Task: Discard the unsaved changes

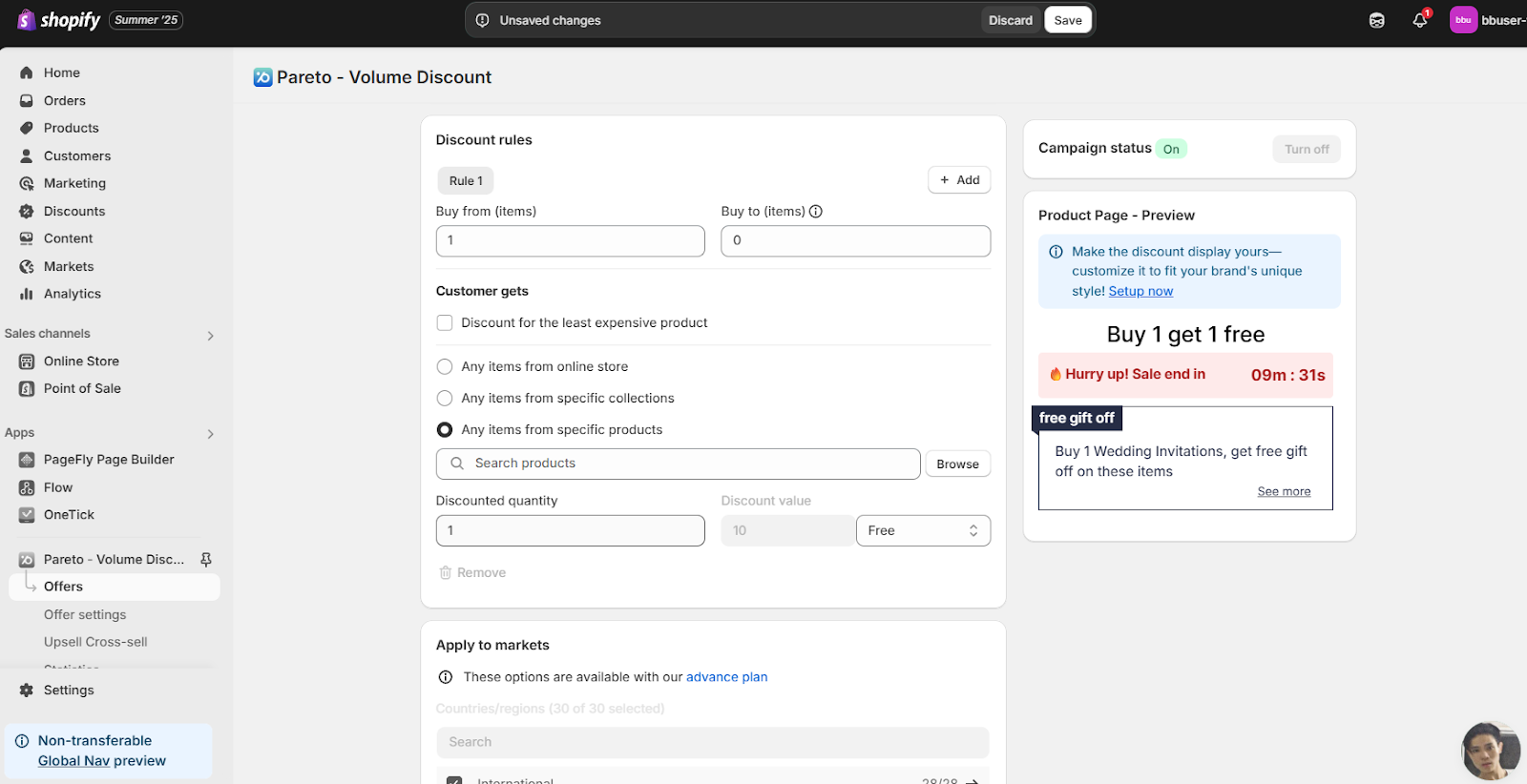Action: pos(1011,20)
